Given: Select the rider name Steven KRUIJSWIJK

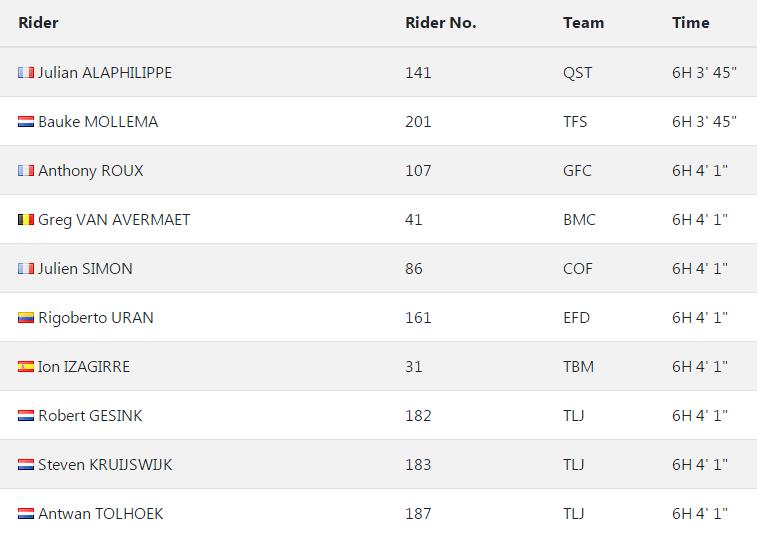Looking at the screenshot, I should click(x=105, y=465).
